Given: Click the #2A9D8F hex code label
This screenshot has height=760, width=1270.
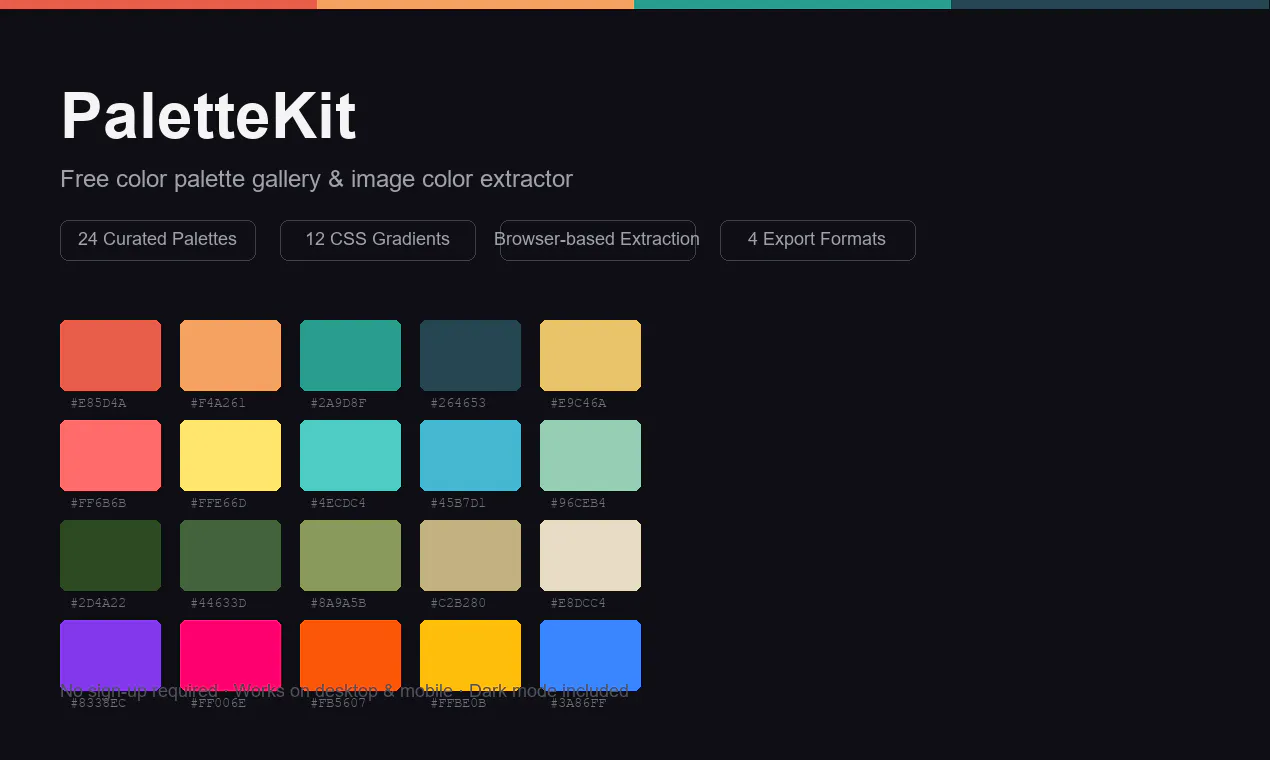Looking at the screenshot, I should (338, 403).
